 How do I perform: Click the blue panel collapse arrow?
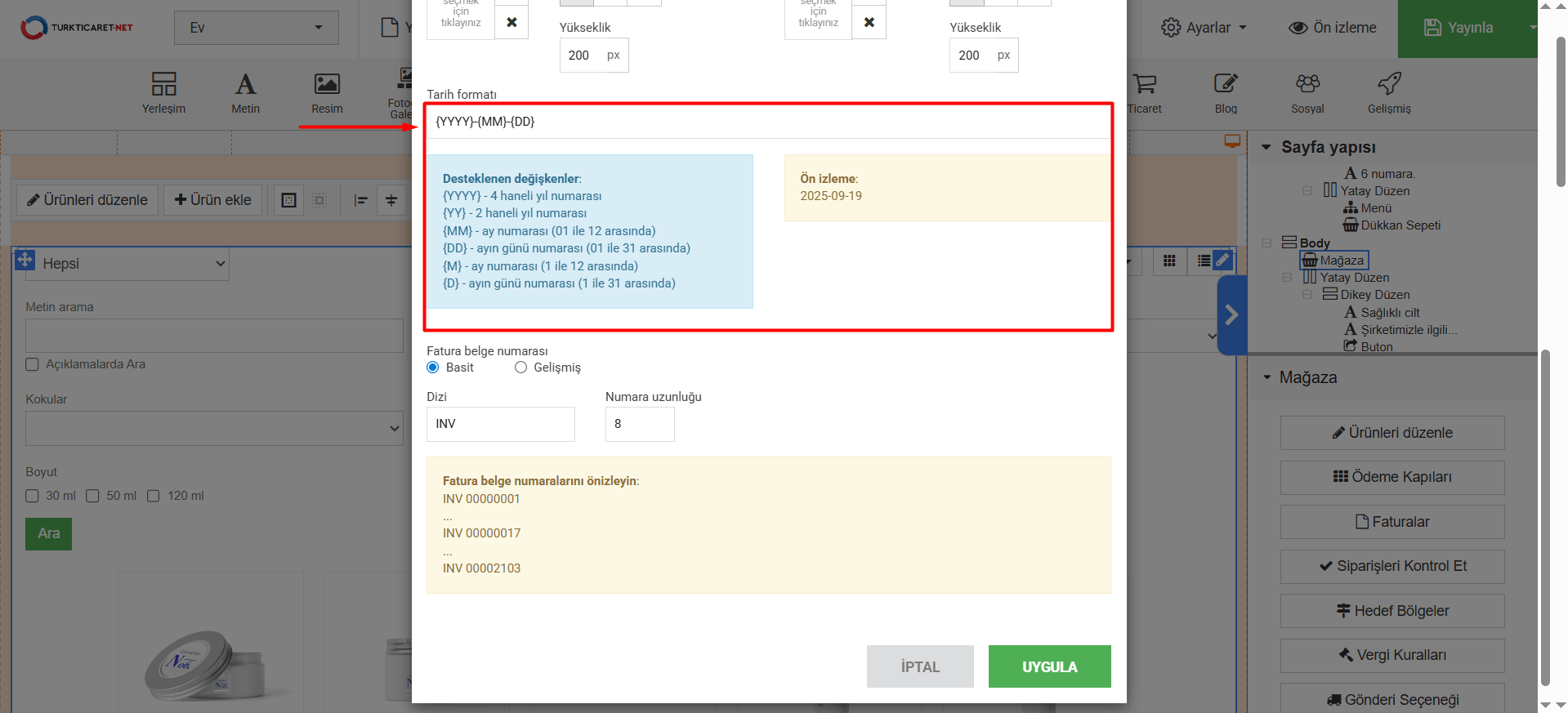[1231, 315]
